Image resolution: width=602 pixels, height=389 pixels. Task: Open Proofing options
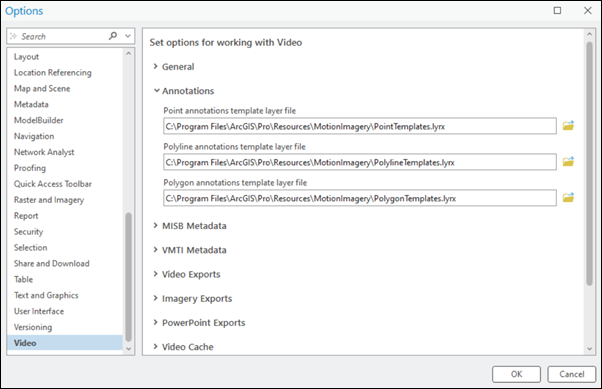coord(65,168)
